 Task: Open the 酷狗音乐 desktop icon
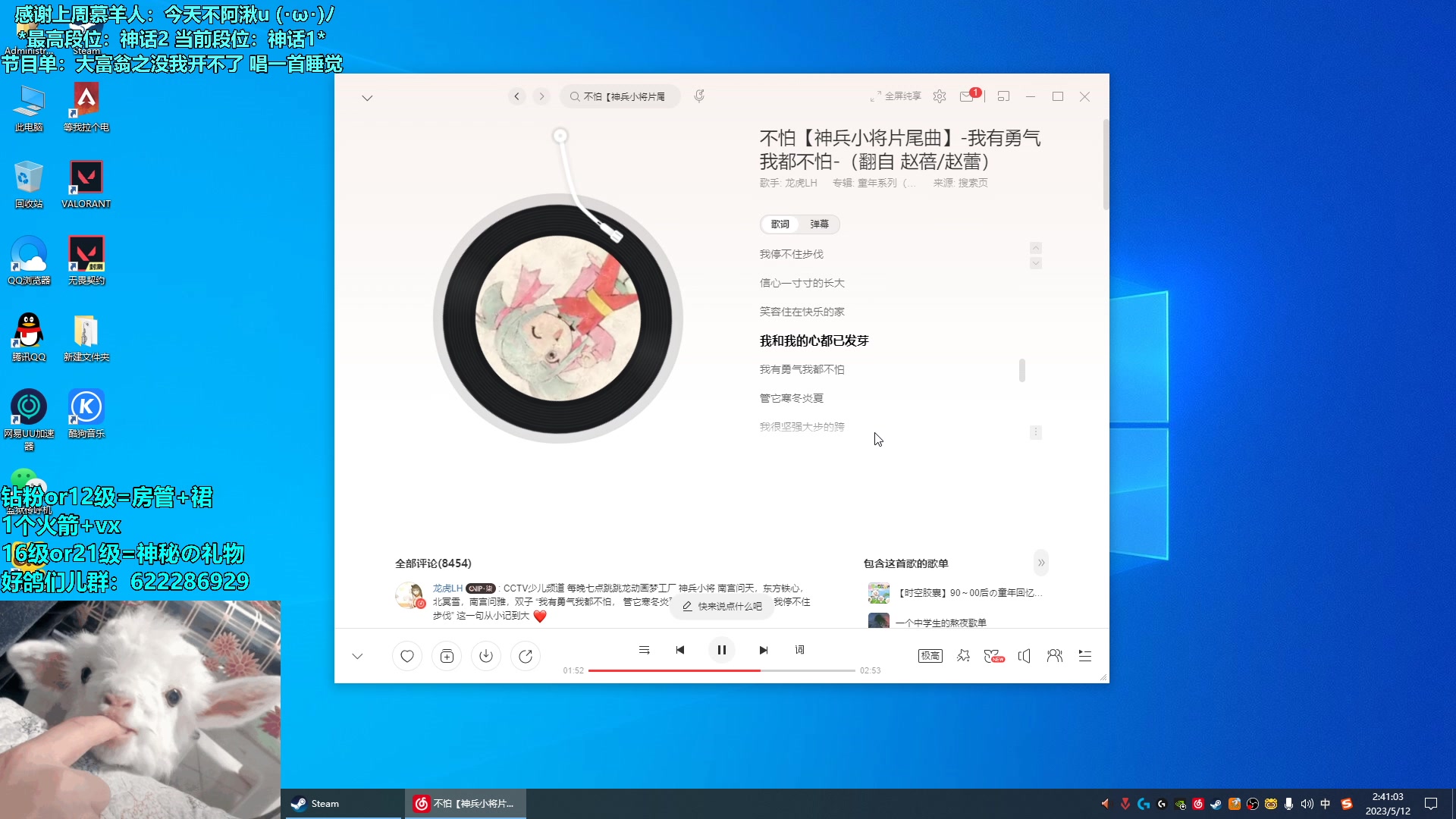click(x=86, y=414)
